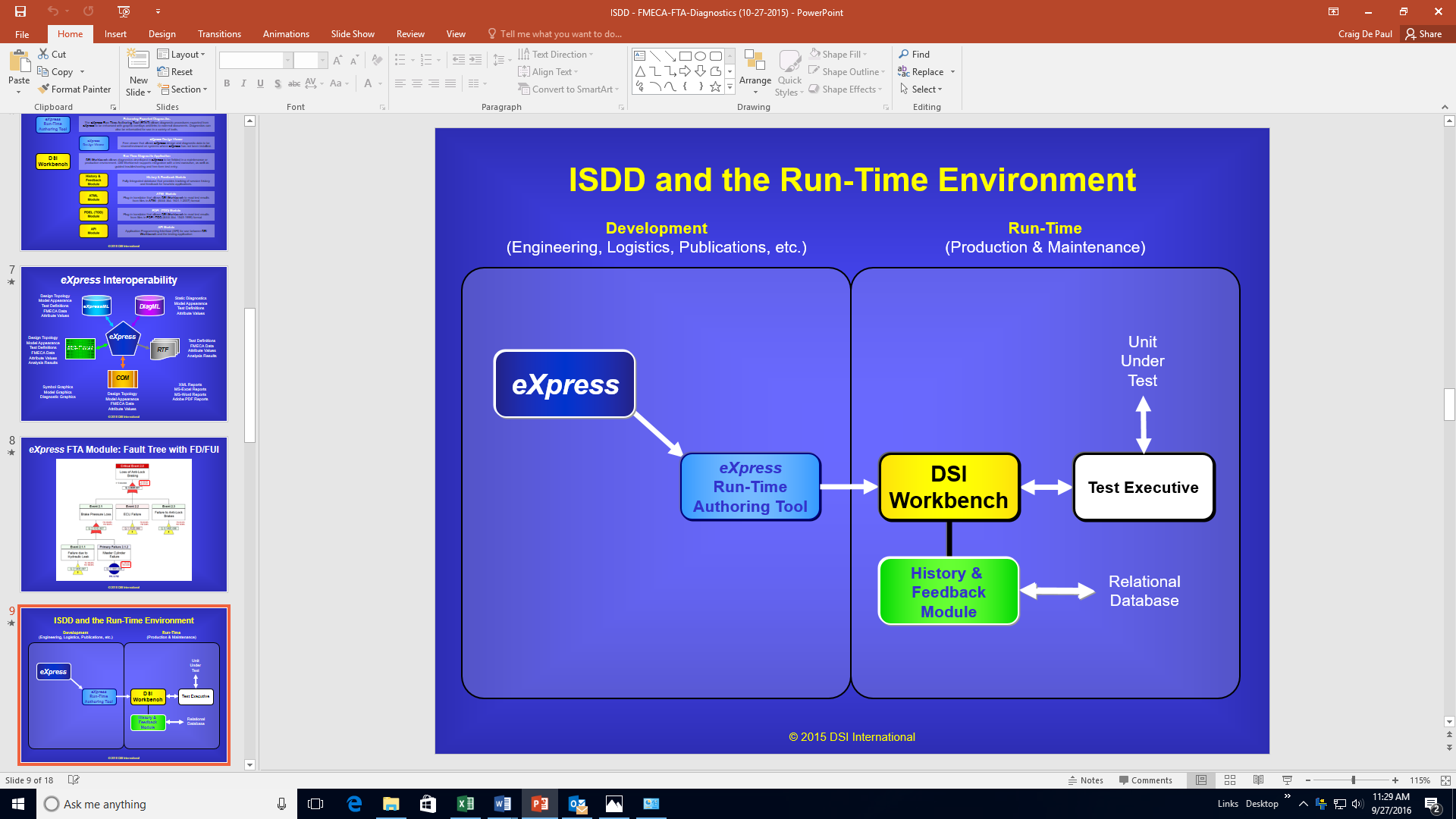
Task: Fit slide to current window
Action: pos(1445,780)
